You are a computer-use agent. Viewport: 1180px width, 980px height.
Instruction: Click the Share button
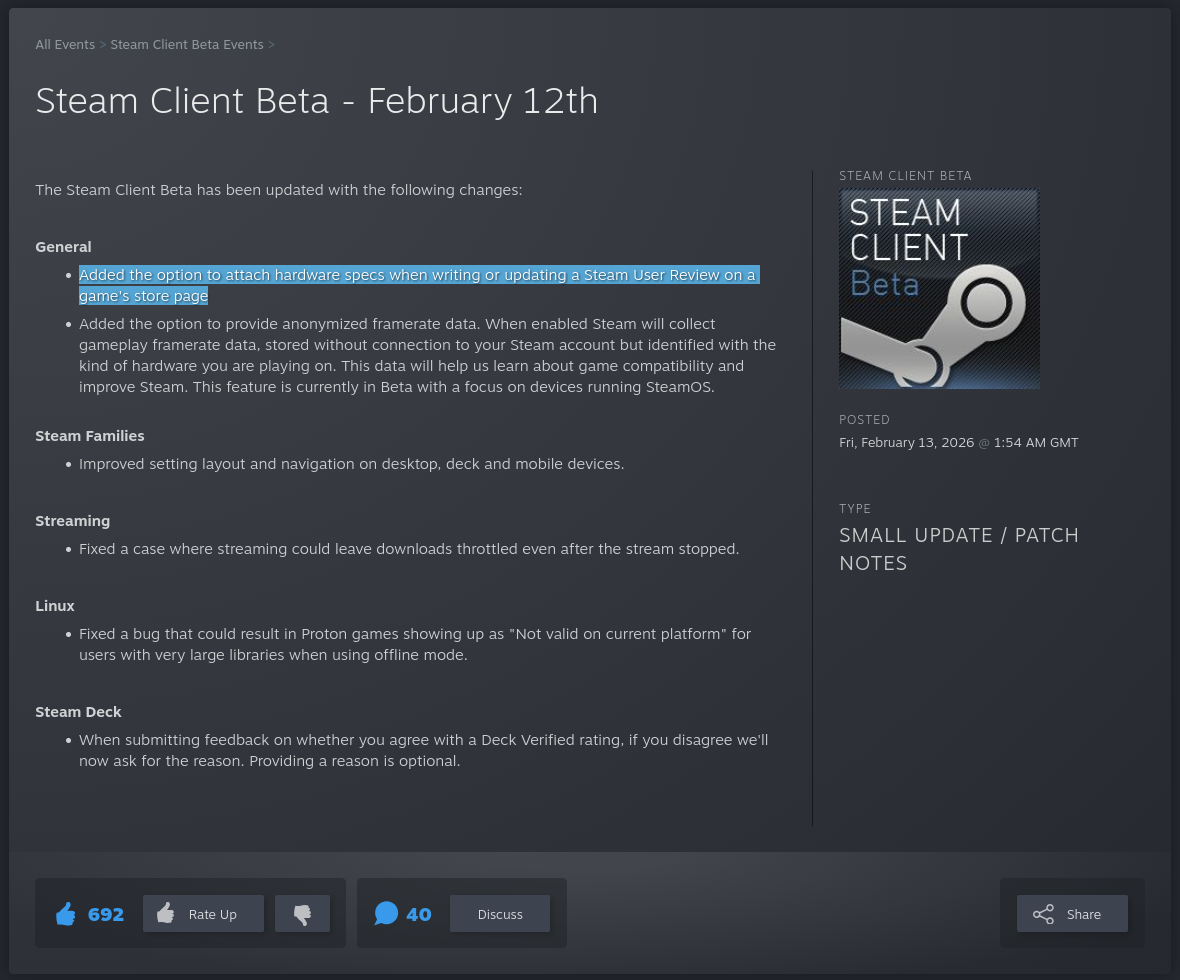[x=1072, y=914]
